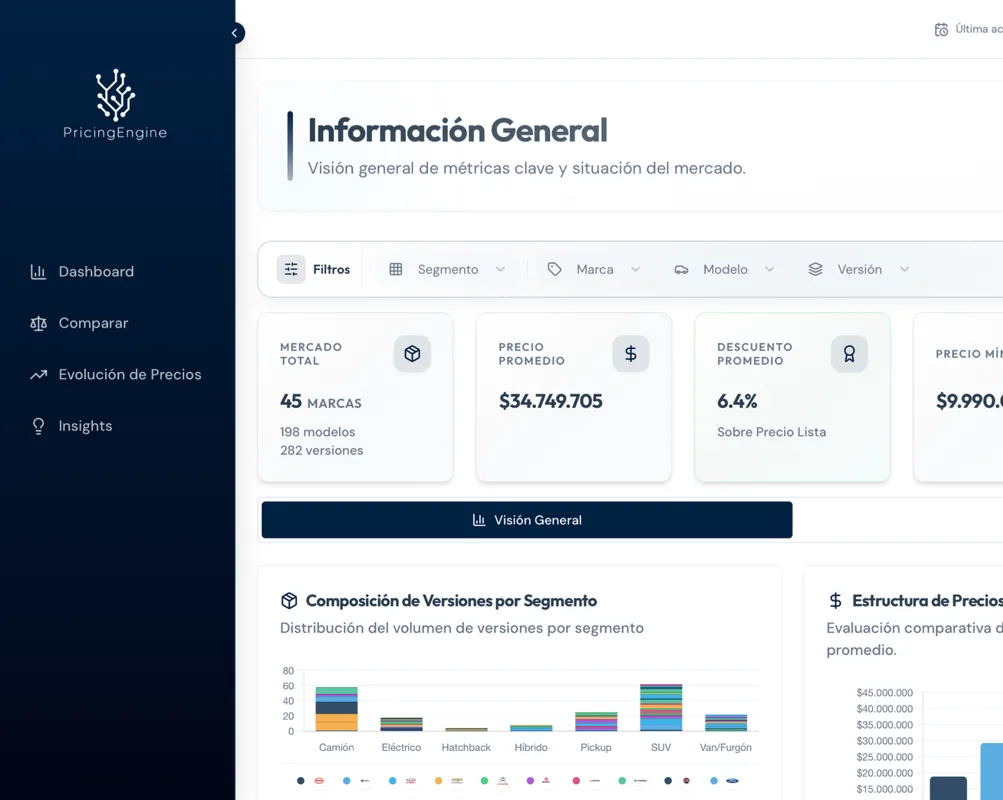Click the '$34.749.705' average price value

click(x=551, y=402)
